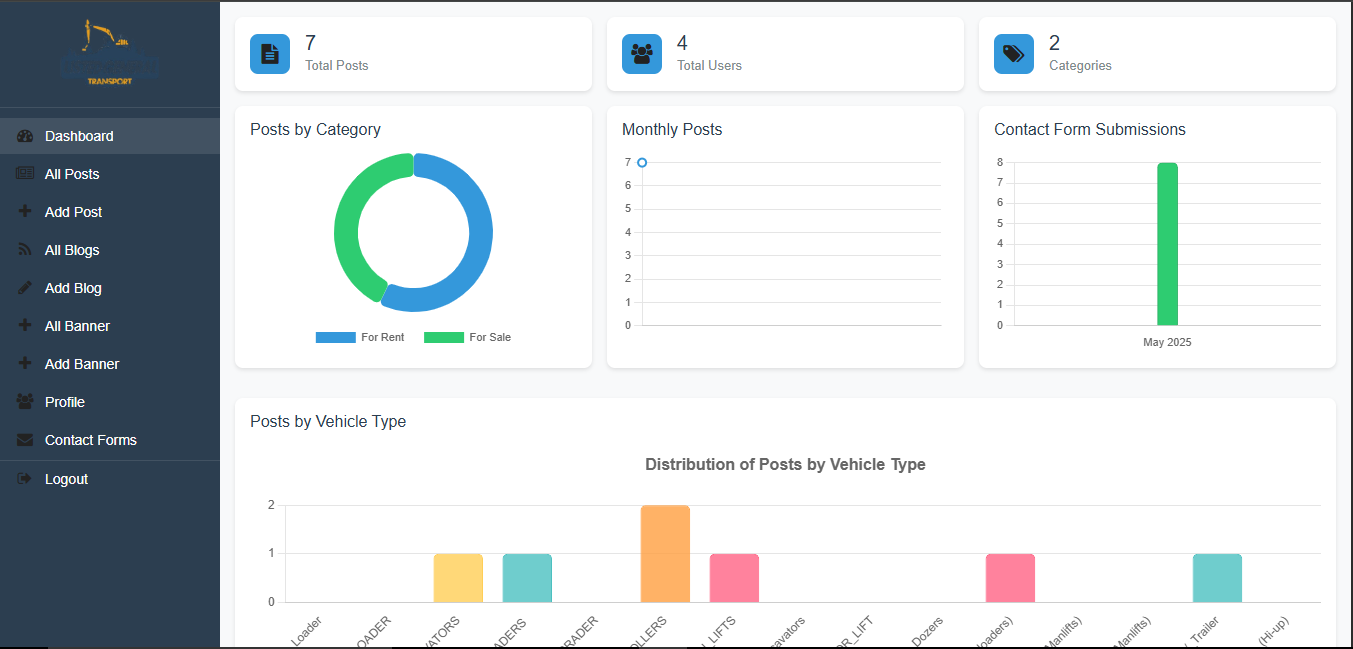This screenshot has width=1353, height=649.
Task: Click the pink bar above the _LIFTS label
Action: point(734,578)
